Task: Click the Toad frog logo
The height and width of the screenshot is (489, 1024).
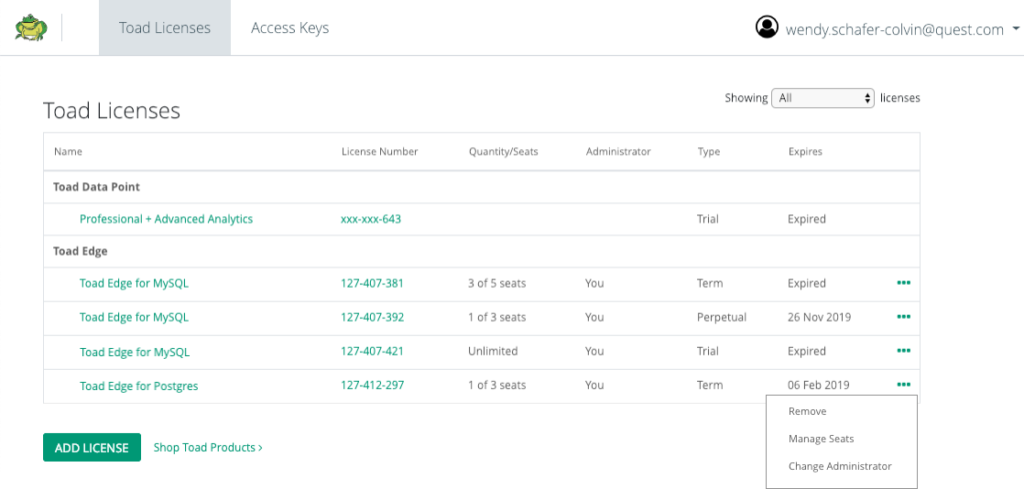Action: pos(31,28)
